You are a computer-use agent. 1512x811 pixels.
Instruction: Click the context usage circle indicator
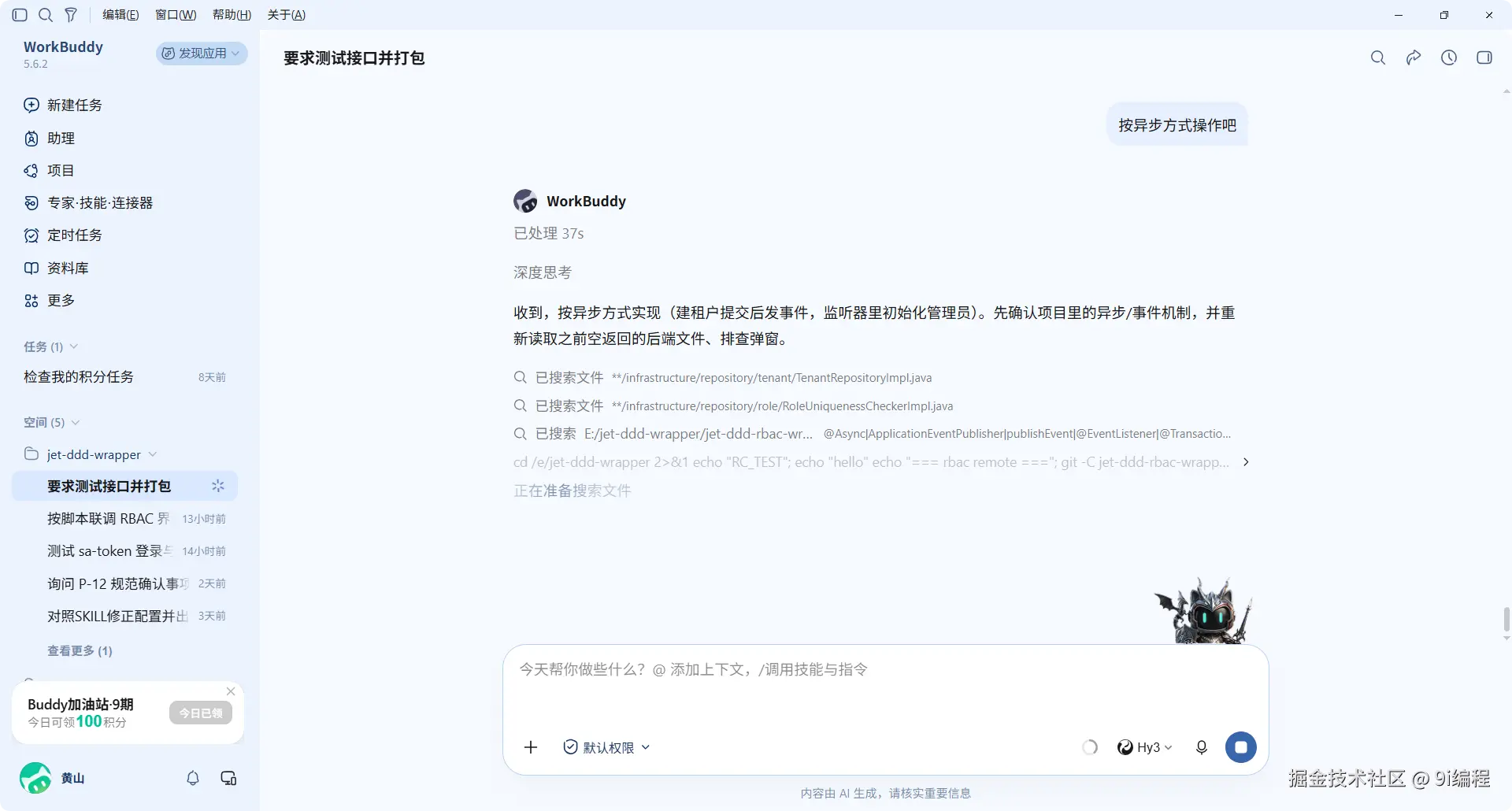pos(1090,747)
